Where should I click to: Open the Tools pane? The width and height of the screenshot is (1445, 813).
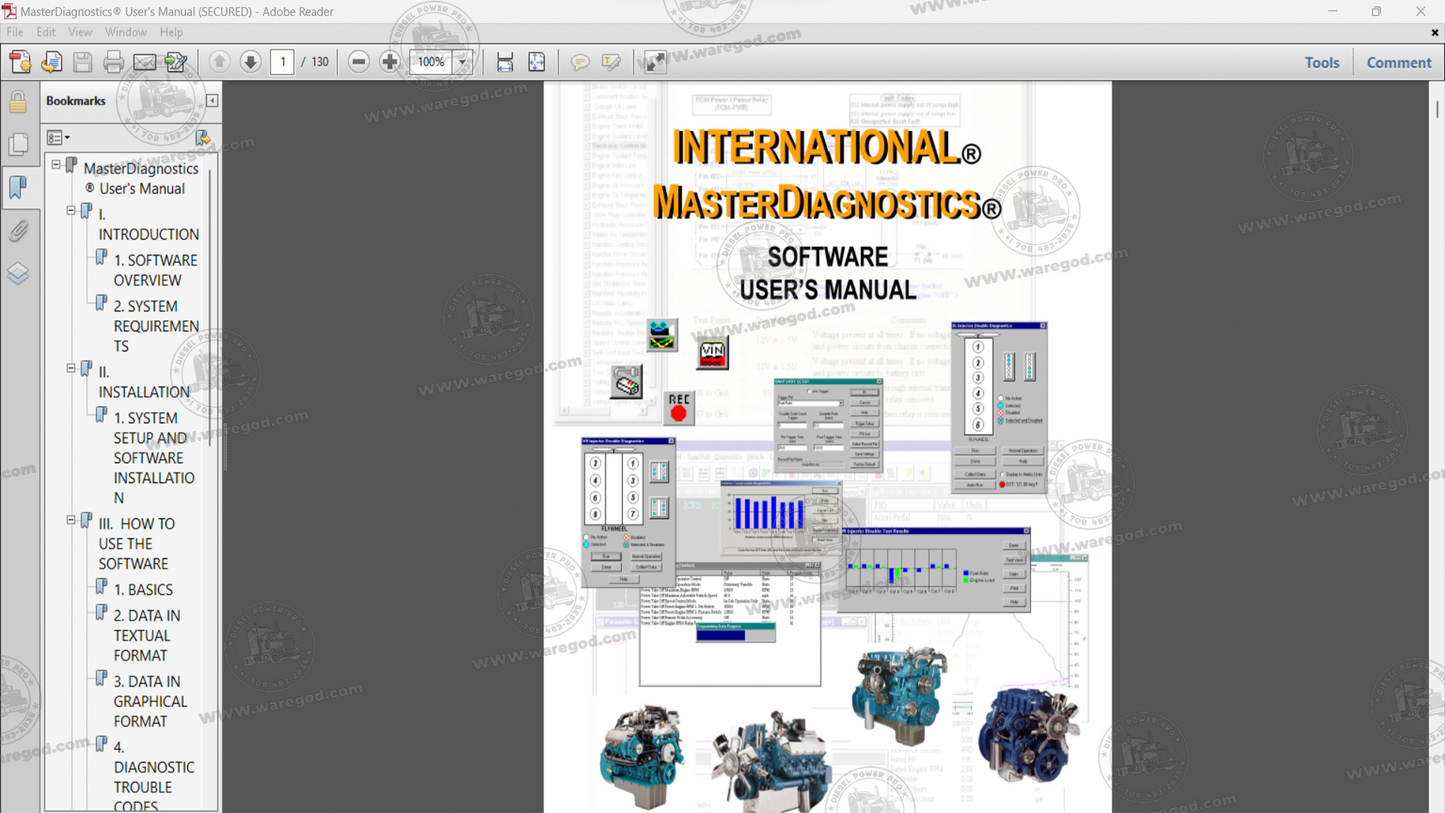click(x=1322, y=61)
